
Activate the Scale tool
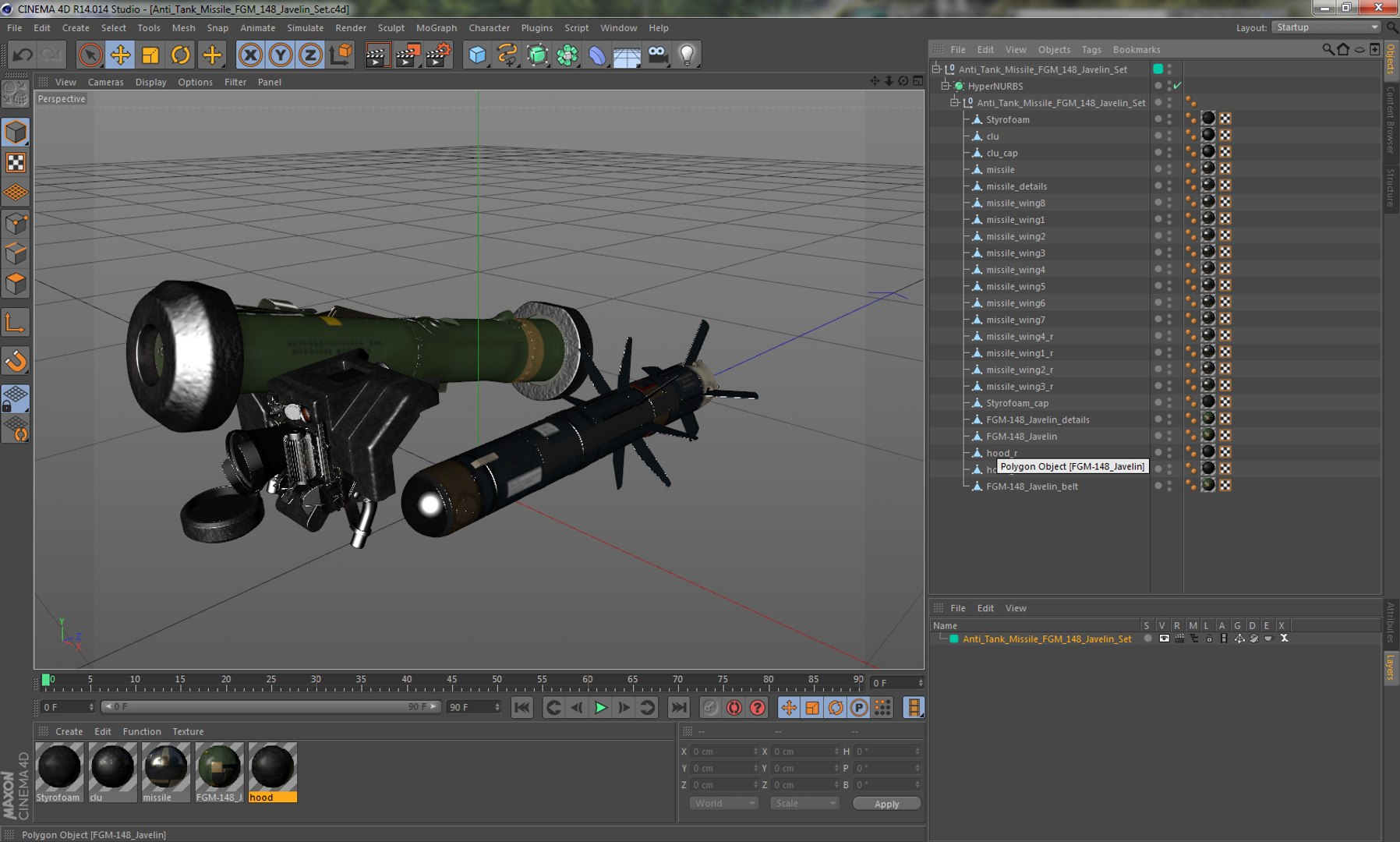point(150,55)
